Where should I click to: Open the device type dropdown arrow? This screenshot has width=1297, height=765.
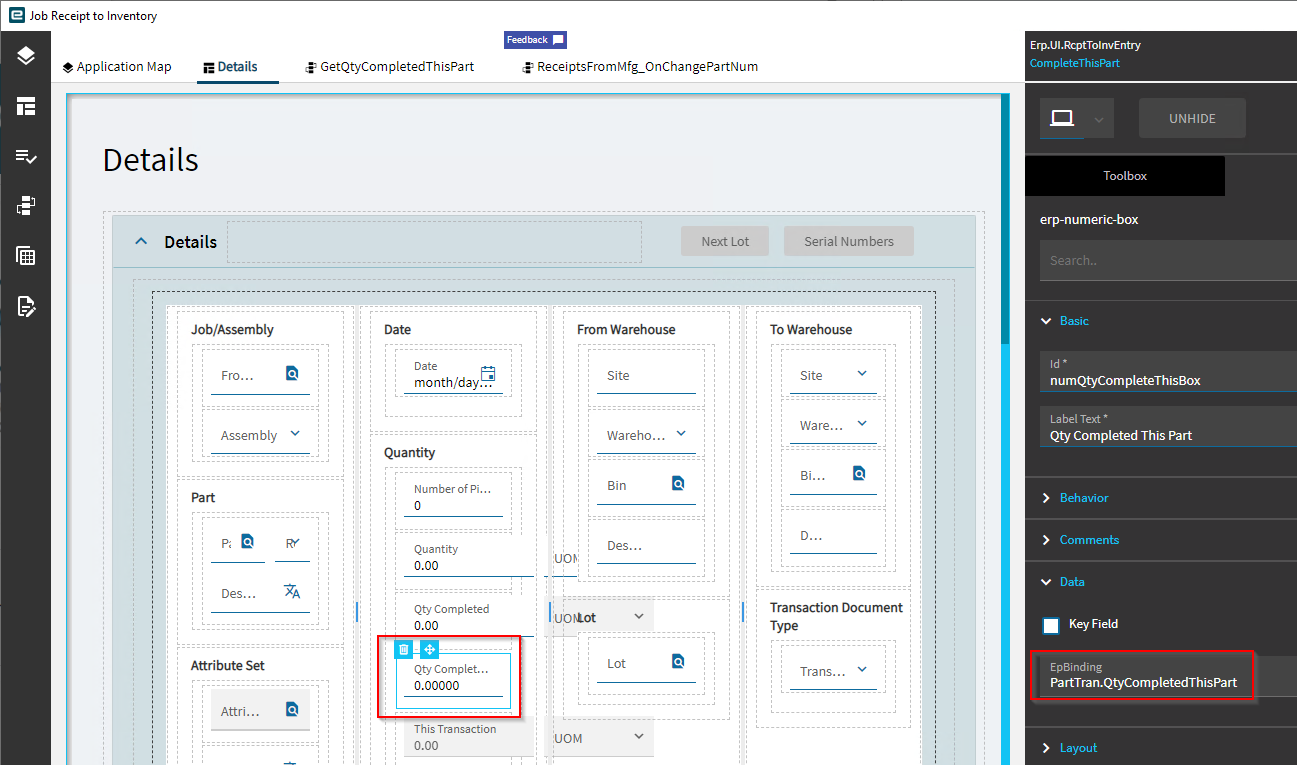tap(1099, 119)
